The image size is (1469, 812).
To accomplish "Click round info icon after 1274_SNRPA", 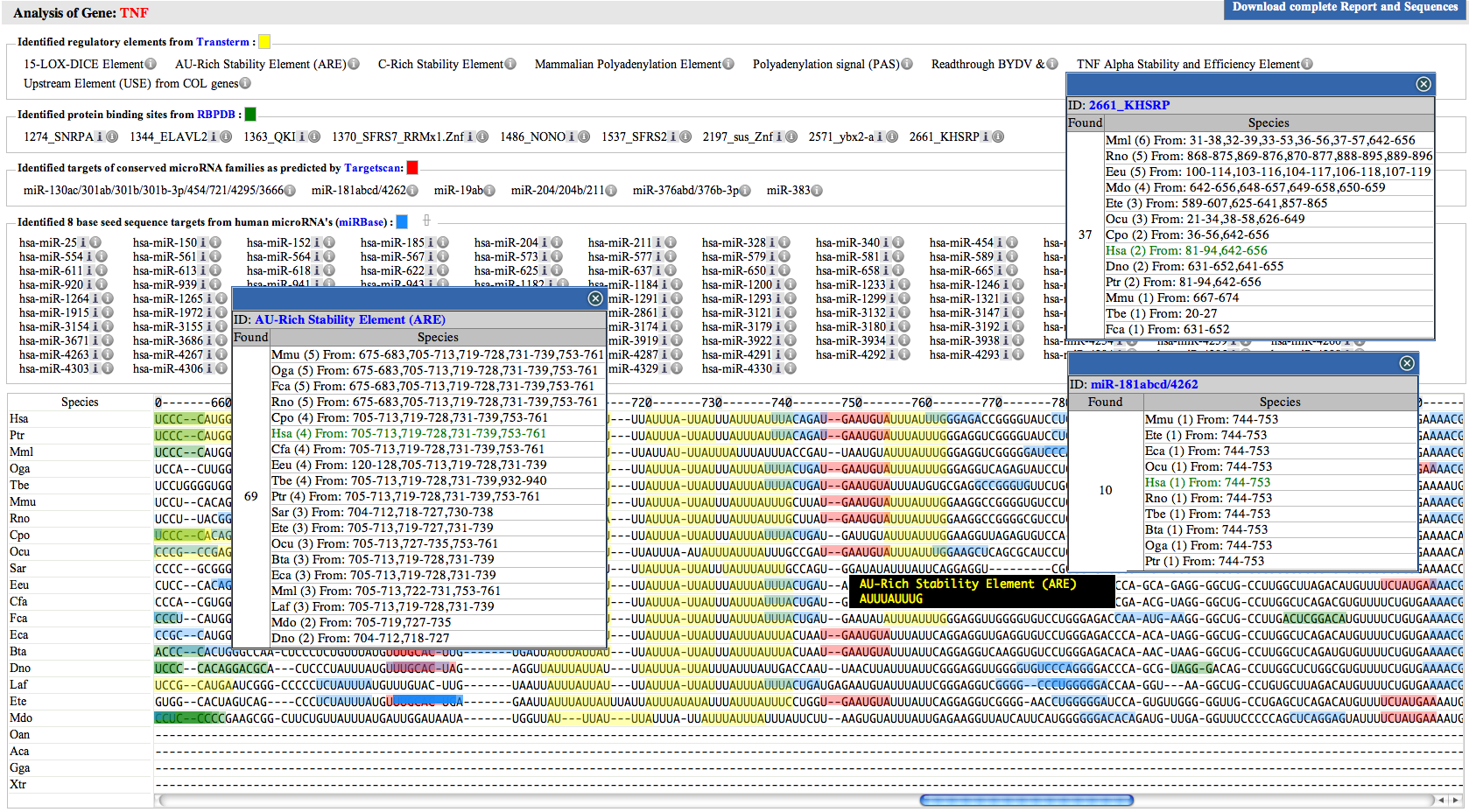I will point(112,136).
